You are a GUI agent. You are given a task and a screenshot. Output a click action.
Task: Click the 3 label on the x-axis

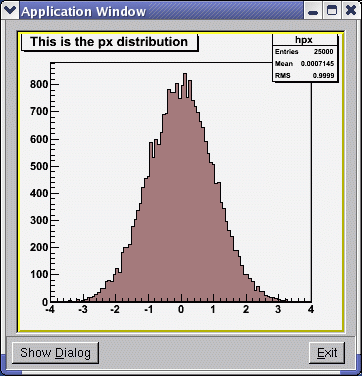[278, 310]
